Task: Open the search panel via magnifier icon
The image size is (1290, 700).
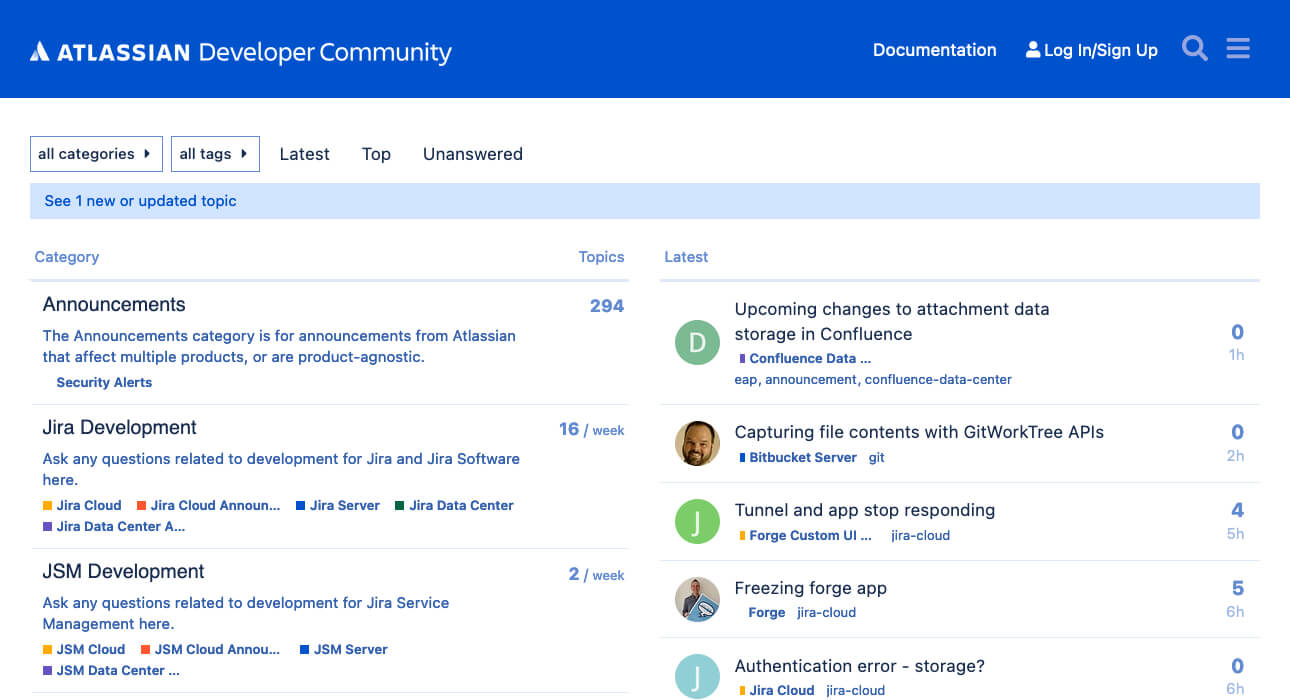Action: coord(1194,48)
